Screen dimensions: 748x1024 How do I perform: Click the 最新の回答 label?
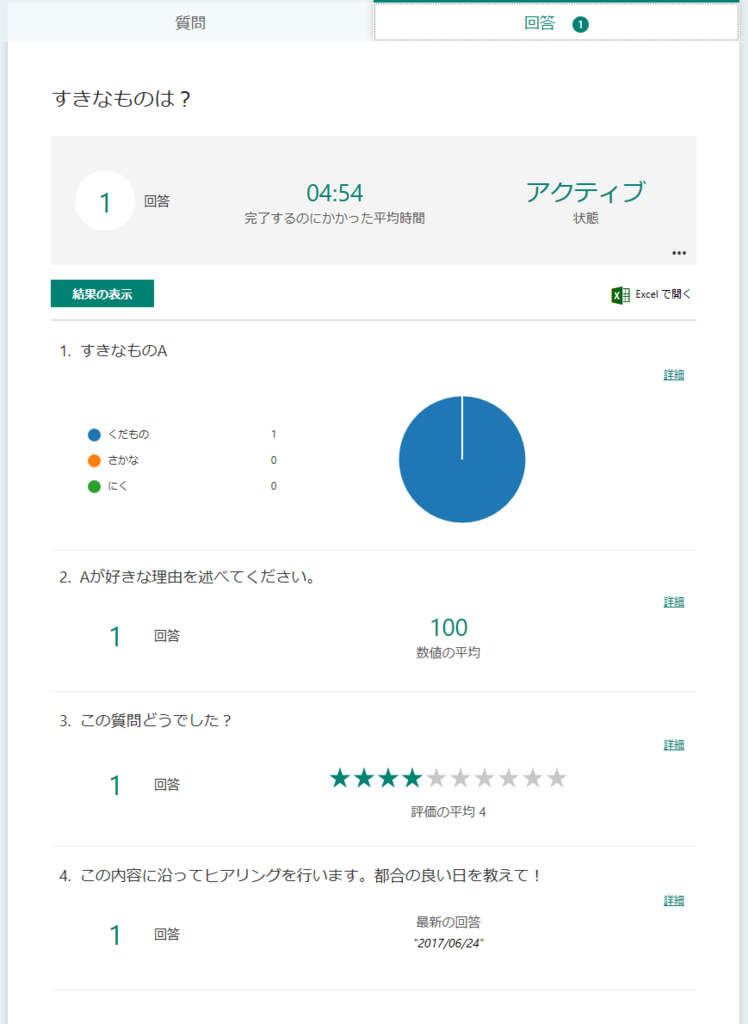448,922
